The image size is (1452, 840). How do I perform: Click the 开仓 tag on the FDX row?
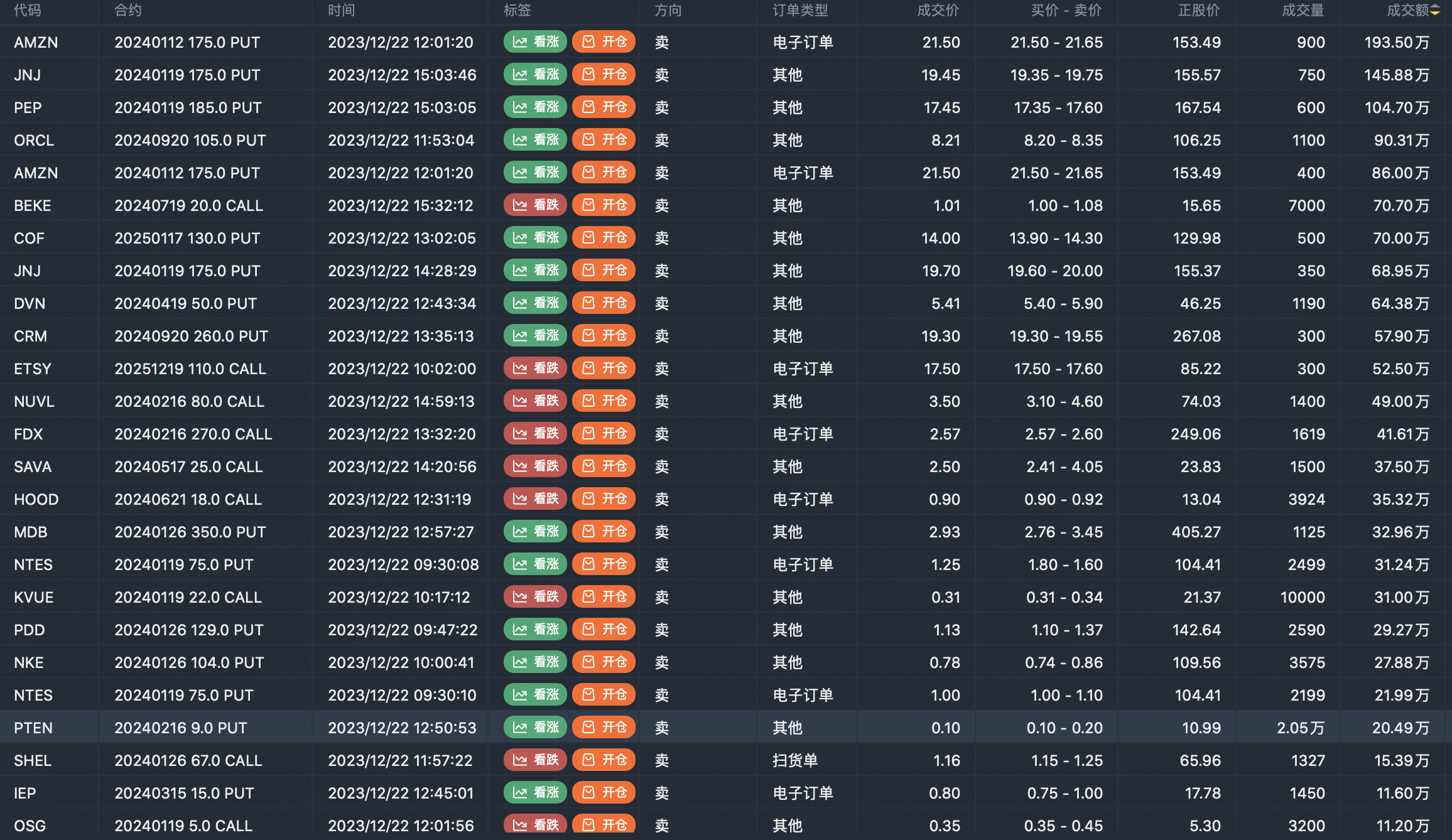604,433
